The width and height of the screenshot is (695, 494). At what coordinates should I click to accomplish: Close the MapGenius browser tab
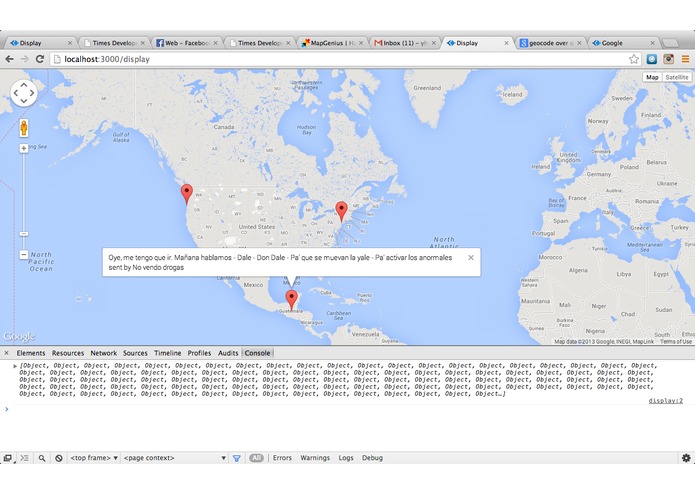pos(361,43)
